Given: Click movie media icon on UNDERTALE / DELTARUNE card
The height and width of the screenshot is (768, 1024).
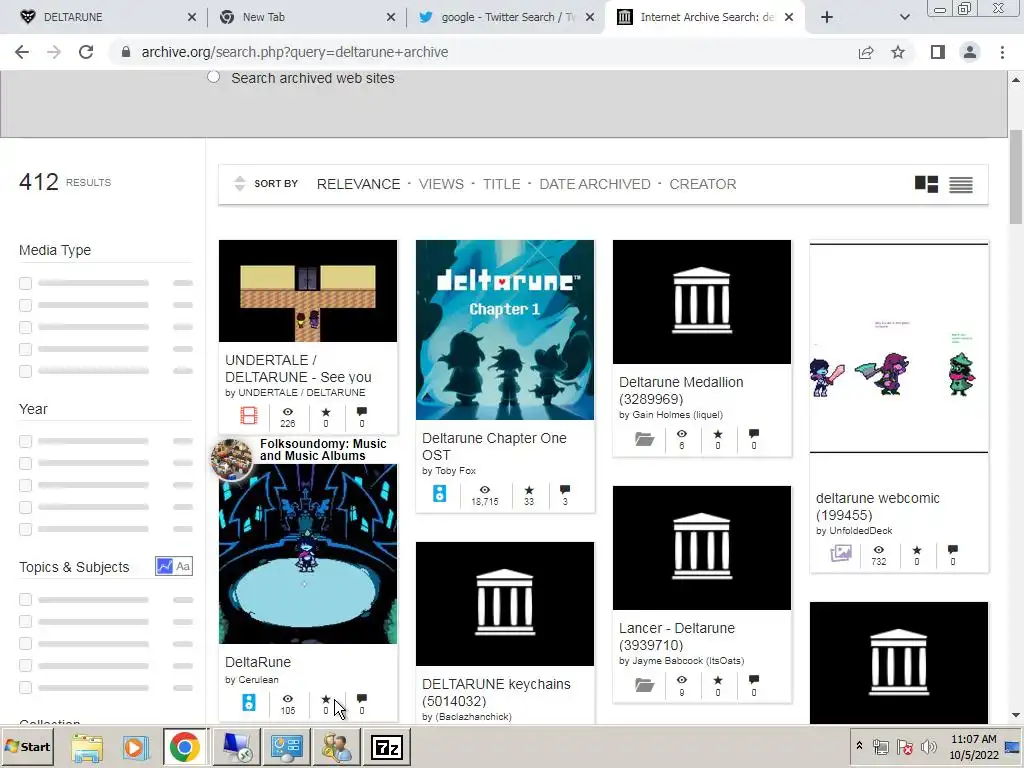Looking at the screenshot, I should click(x=249, y=415).
